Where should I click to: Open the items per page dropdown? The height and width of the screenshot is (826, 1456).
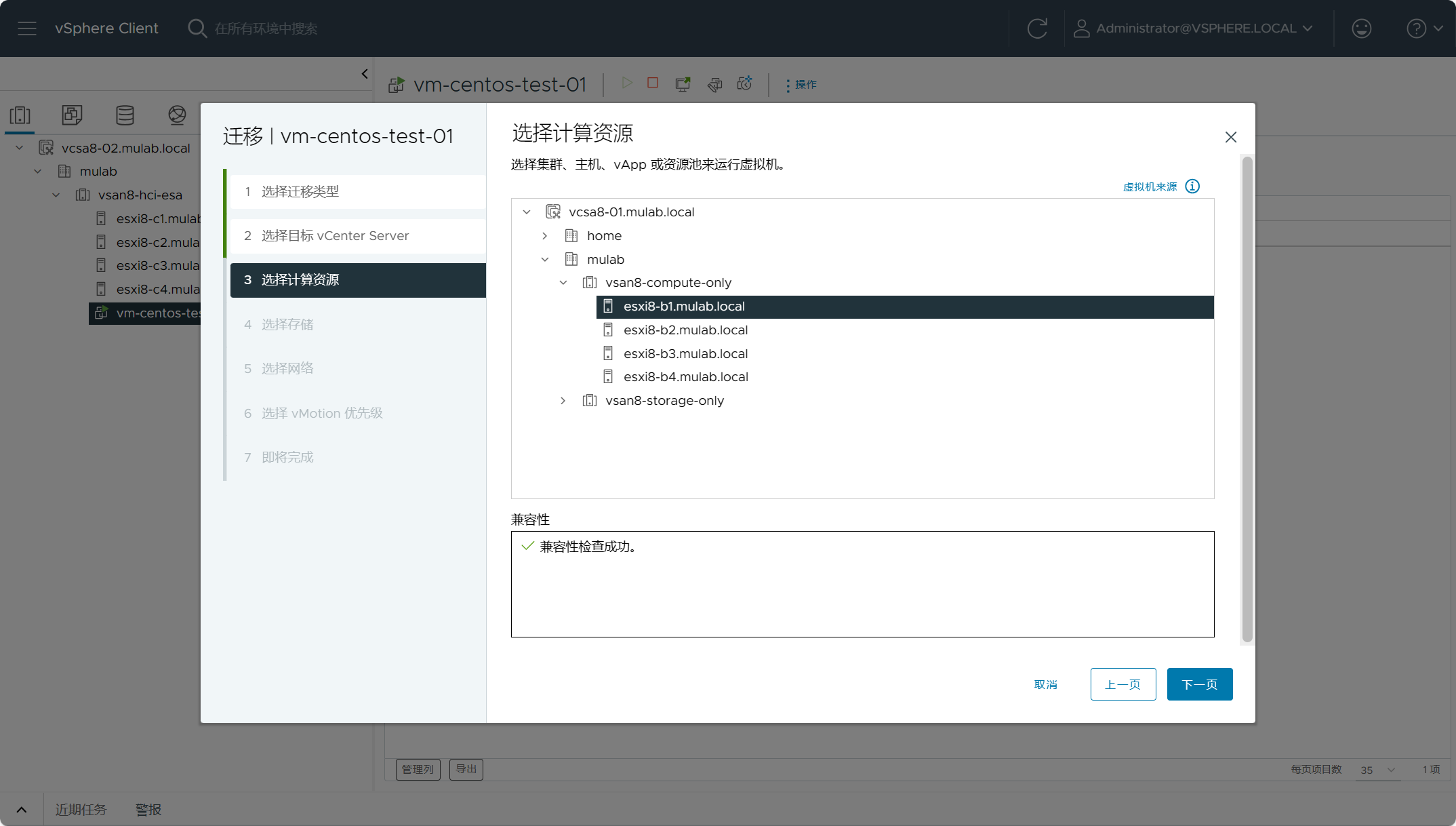pos(1378,770)
